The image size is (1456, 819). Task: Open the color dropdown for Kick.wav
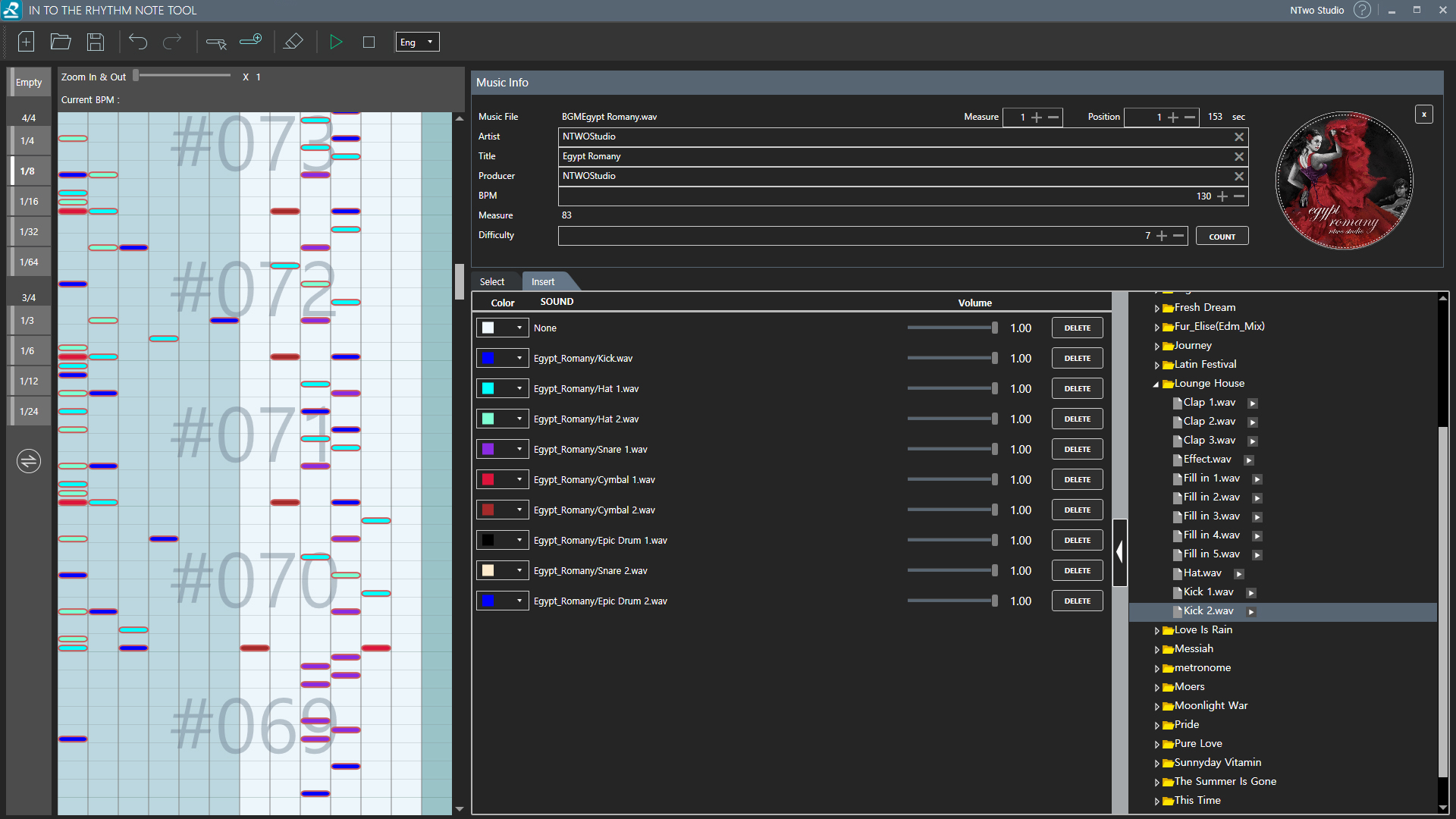[519, 359]
